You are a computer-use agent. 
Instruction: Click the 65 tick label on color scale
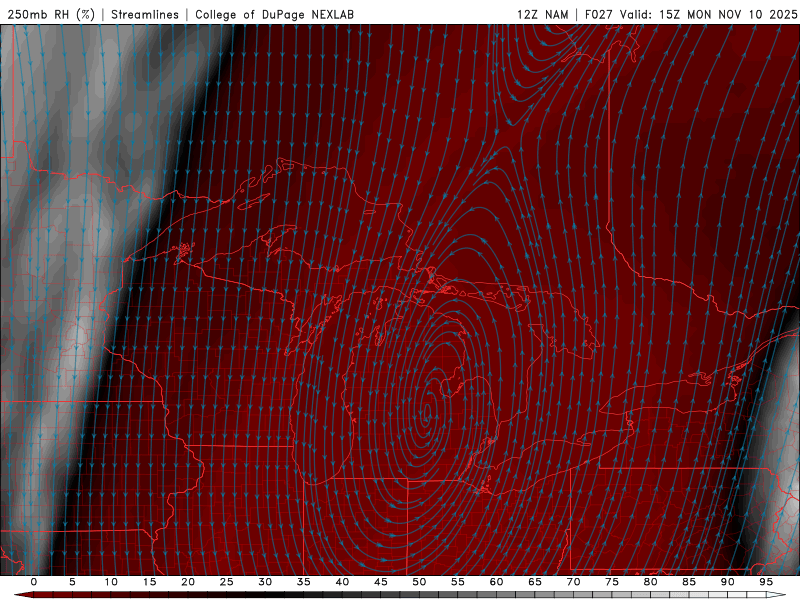[535, 582]
